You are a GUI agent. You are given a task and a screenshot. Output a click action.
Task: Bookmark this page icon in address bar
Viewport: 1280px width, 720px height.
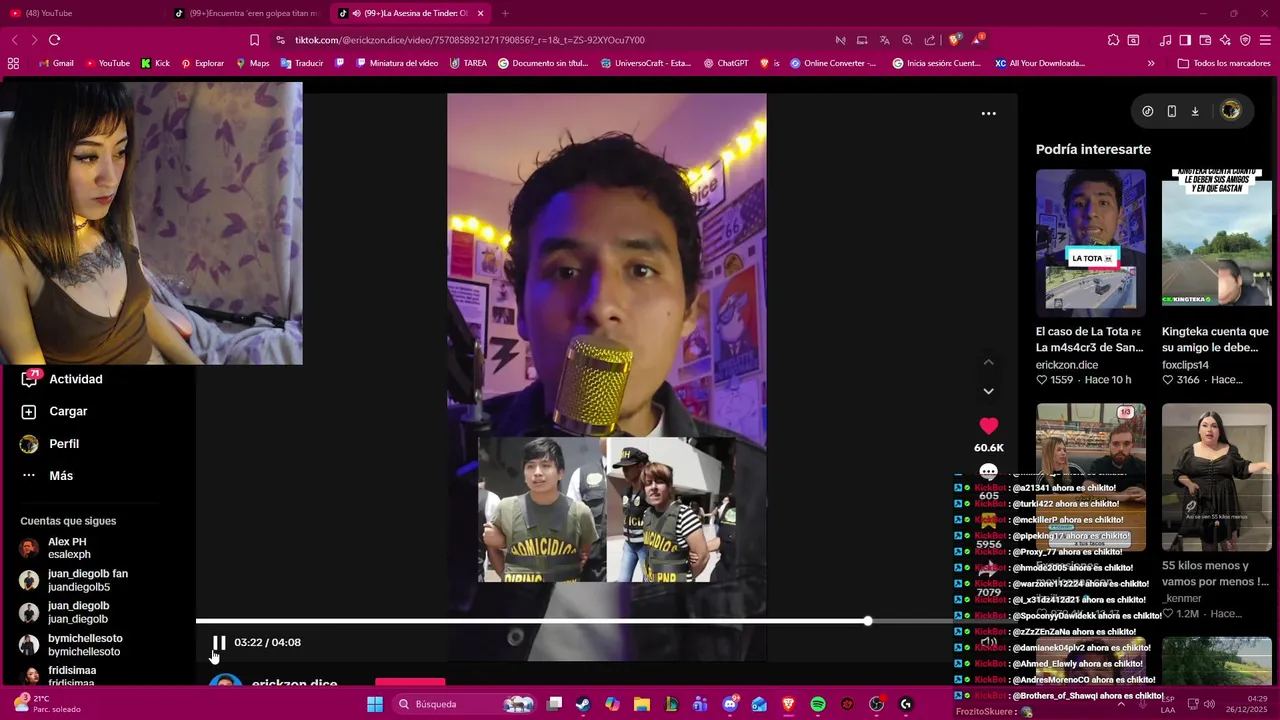254,40
